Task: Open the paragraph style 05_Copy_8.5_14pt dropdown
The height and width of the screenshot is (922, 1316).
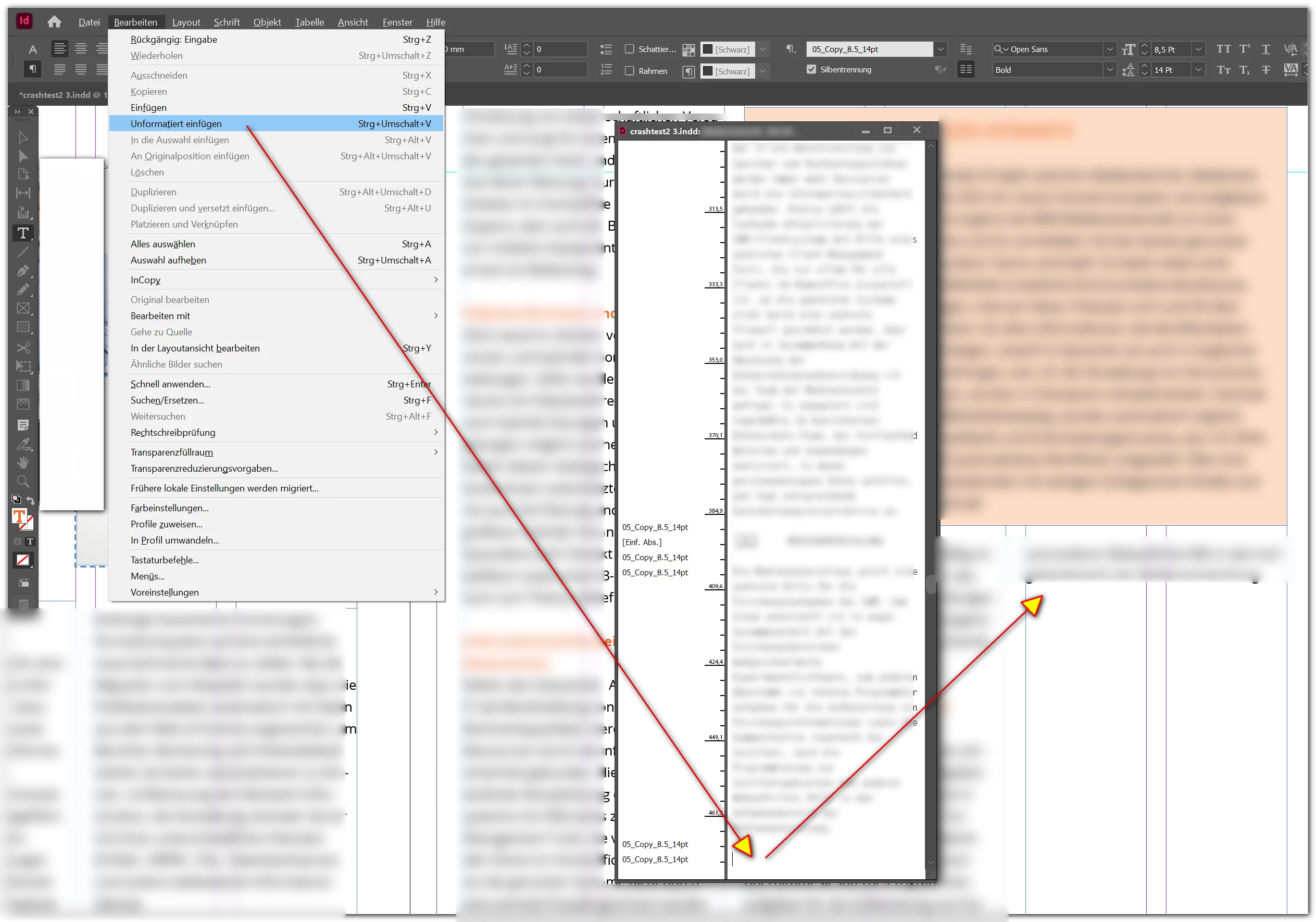Action: coord(940,49)
